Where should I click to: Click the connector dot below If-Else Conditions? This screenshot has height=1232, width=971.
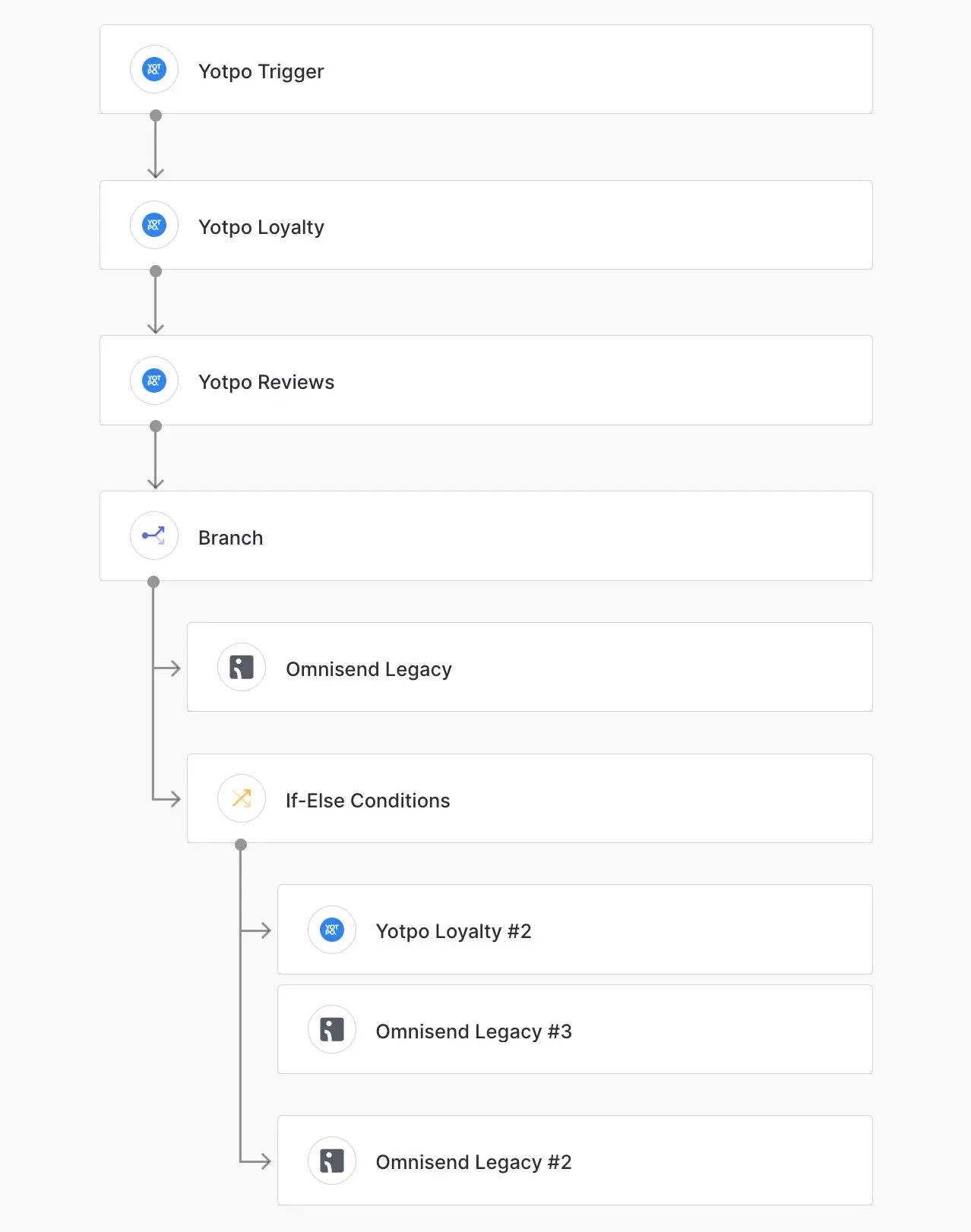(241, 845)
